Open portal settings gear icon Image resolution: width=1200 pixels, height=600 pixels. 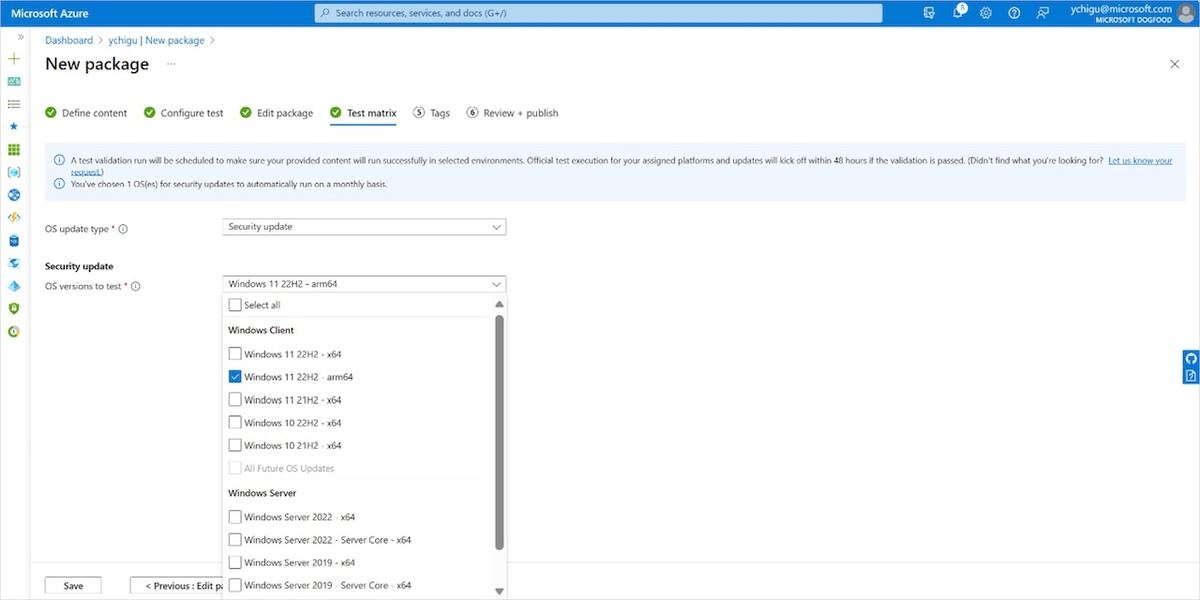[986, 13]
